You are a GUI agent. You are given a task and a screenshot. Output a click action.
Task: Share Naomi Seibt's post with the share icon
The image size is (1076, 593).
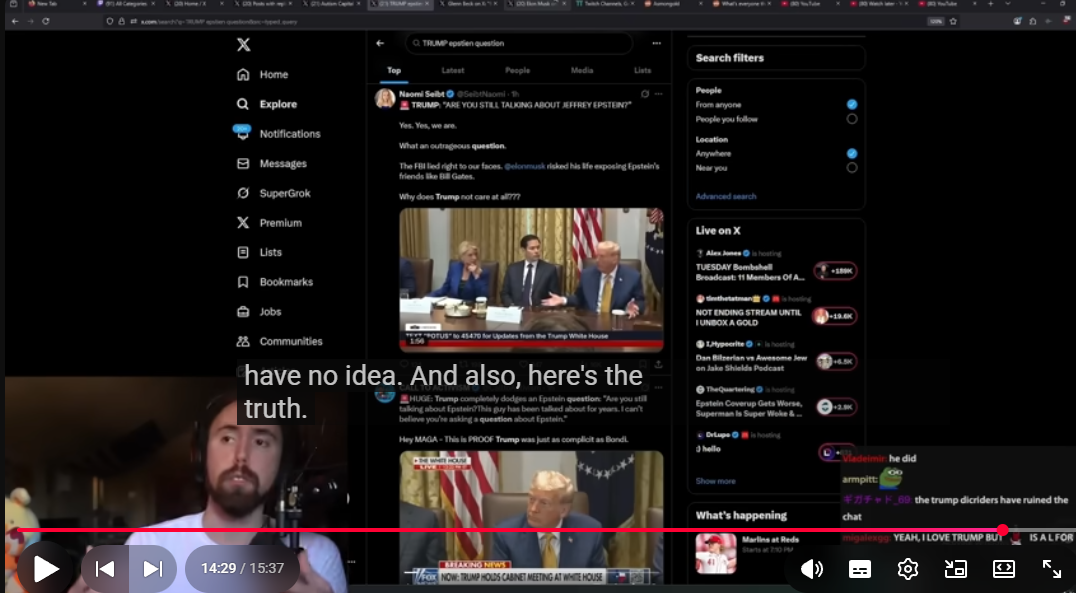[x=658, y=364]
